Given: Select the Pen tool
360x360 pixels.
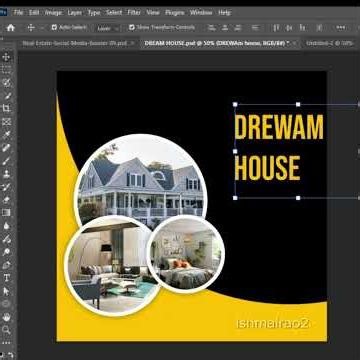Looking at the screenshot, I should click(6, 265).
